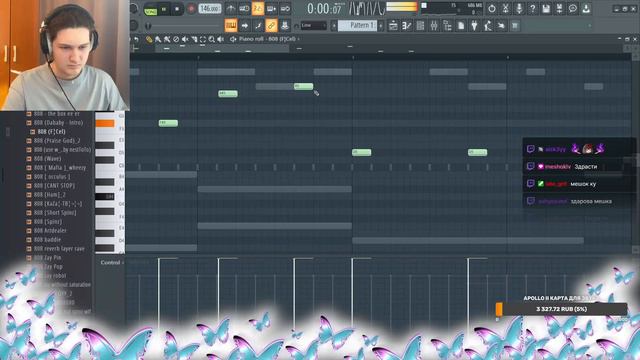This screenshot has height=360, width=640.
Task: Toggle Pattern/Song mode button
Action: (151, 9)
